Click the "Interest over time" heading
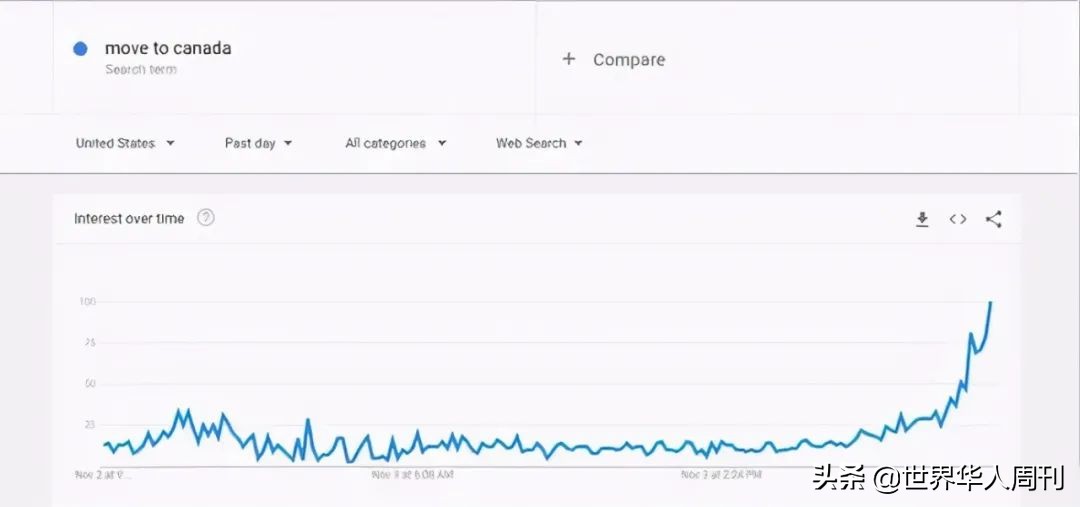 pyautogui.click(x=129, y=219)
